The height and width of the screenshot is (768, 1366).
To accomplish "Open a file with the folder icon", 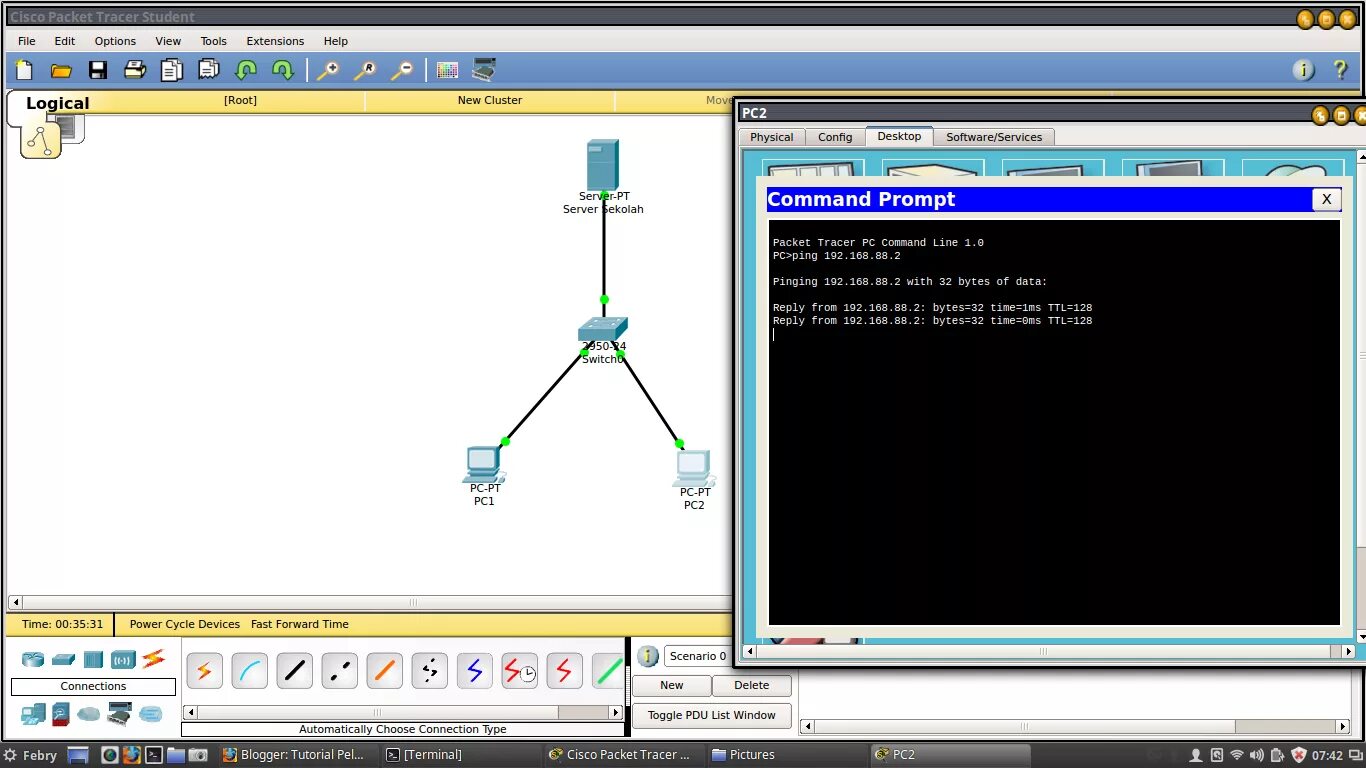I will tap(61, 70).
